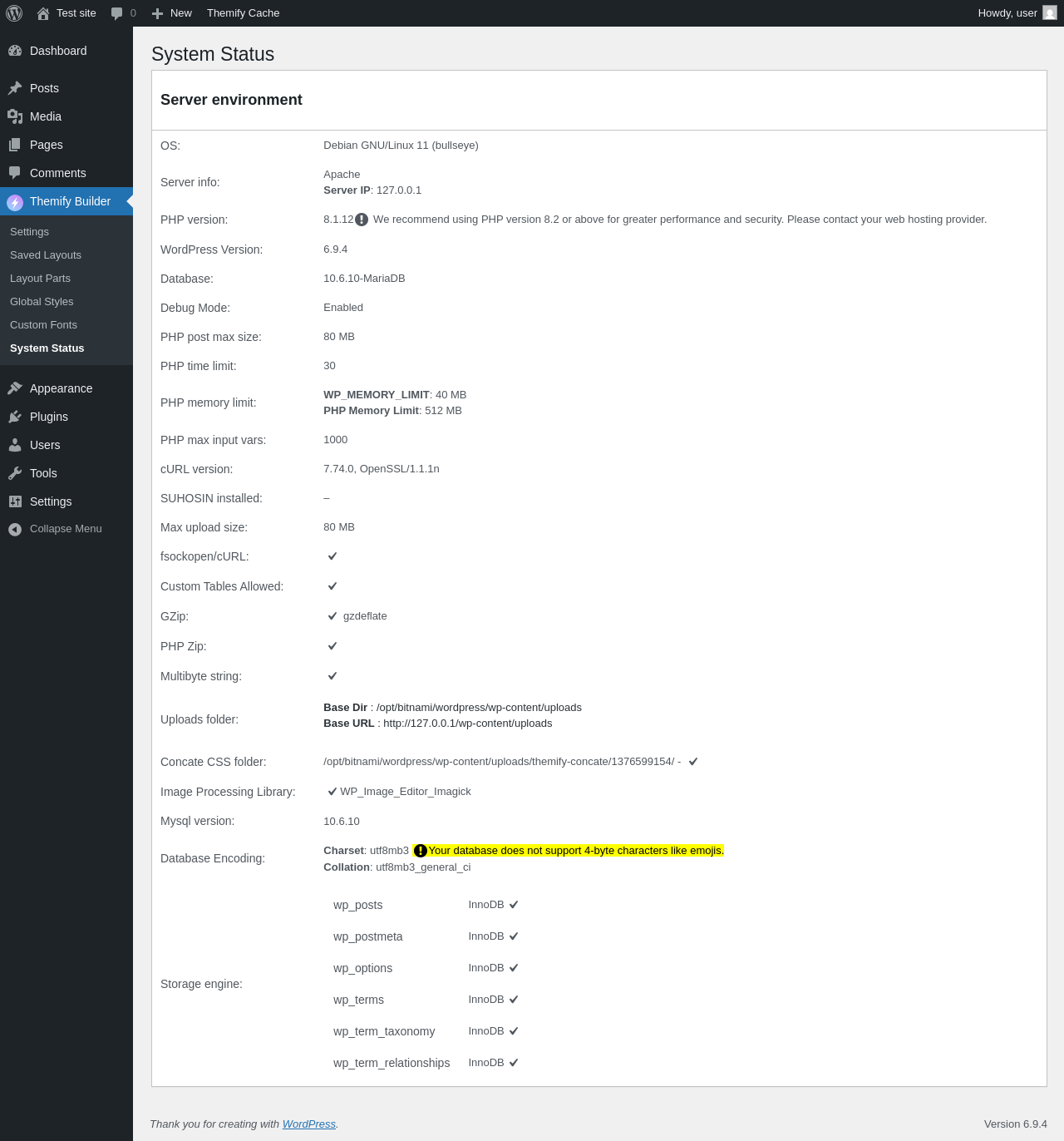Click the Plugins plug icon
The image size is (1064, 1141).
coord(15,417)
